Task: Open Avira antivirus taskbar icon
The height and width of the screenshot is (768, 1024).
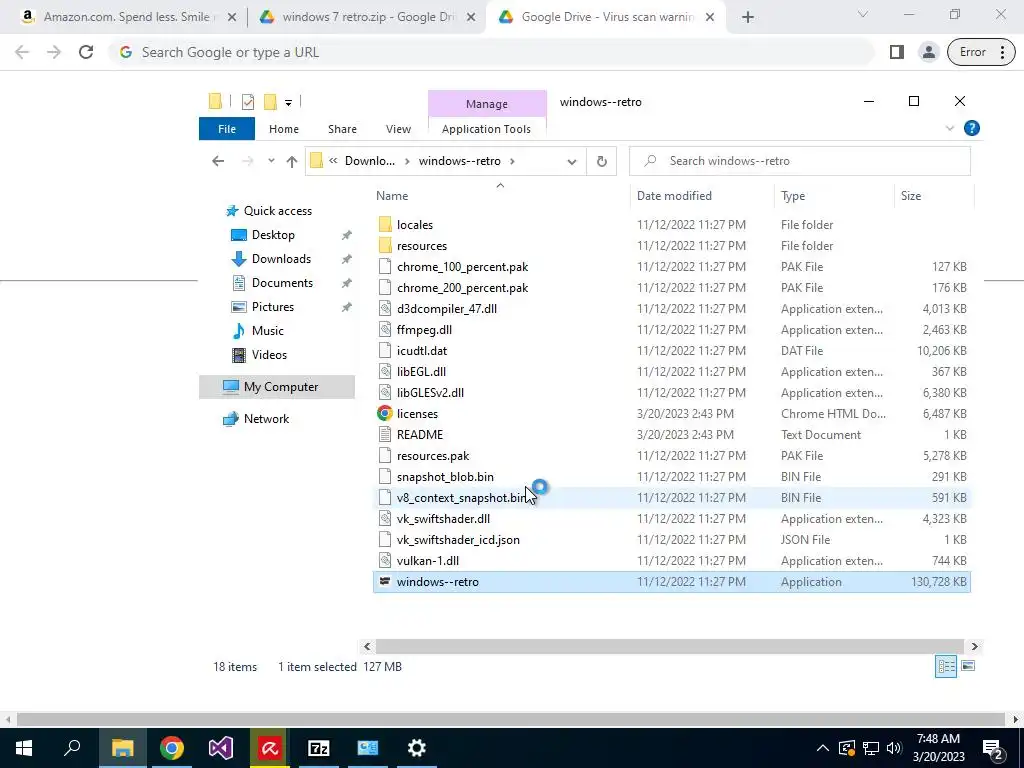Action: [x=269, y=748]
